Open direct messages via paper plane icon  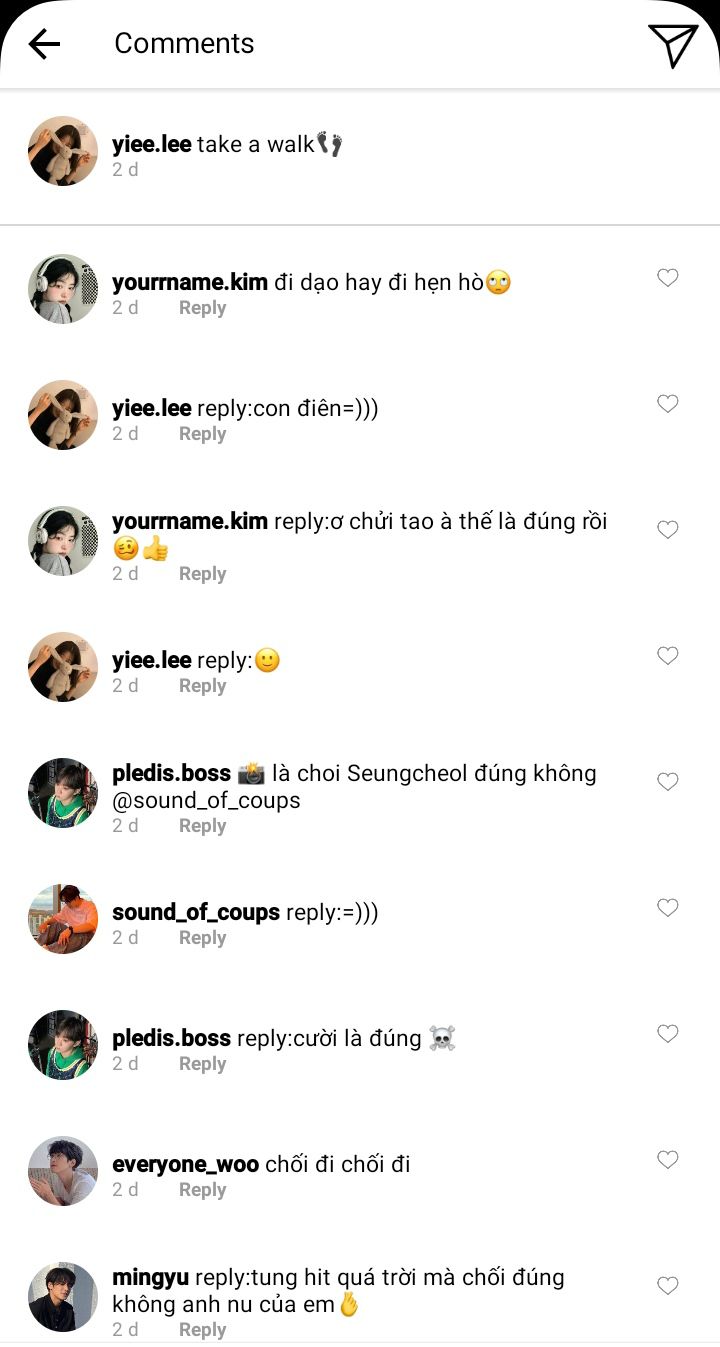[672, 45]
